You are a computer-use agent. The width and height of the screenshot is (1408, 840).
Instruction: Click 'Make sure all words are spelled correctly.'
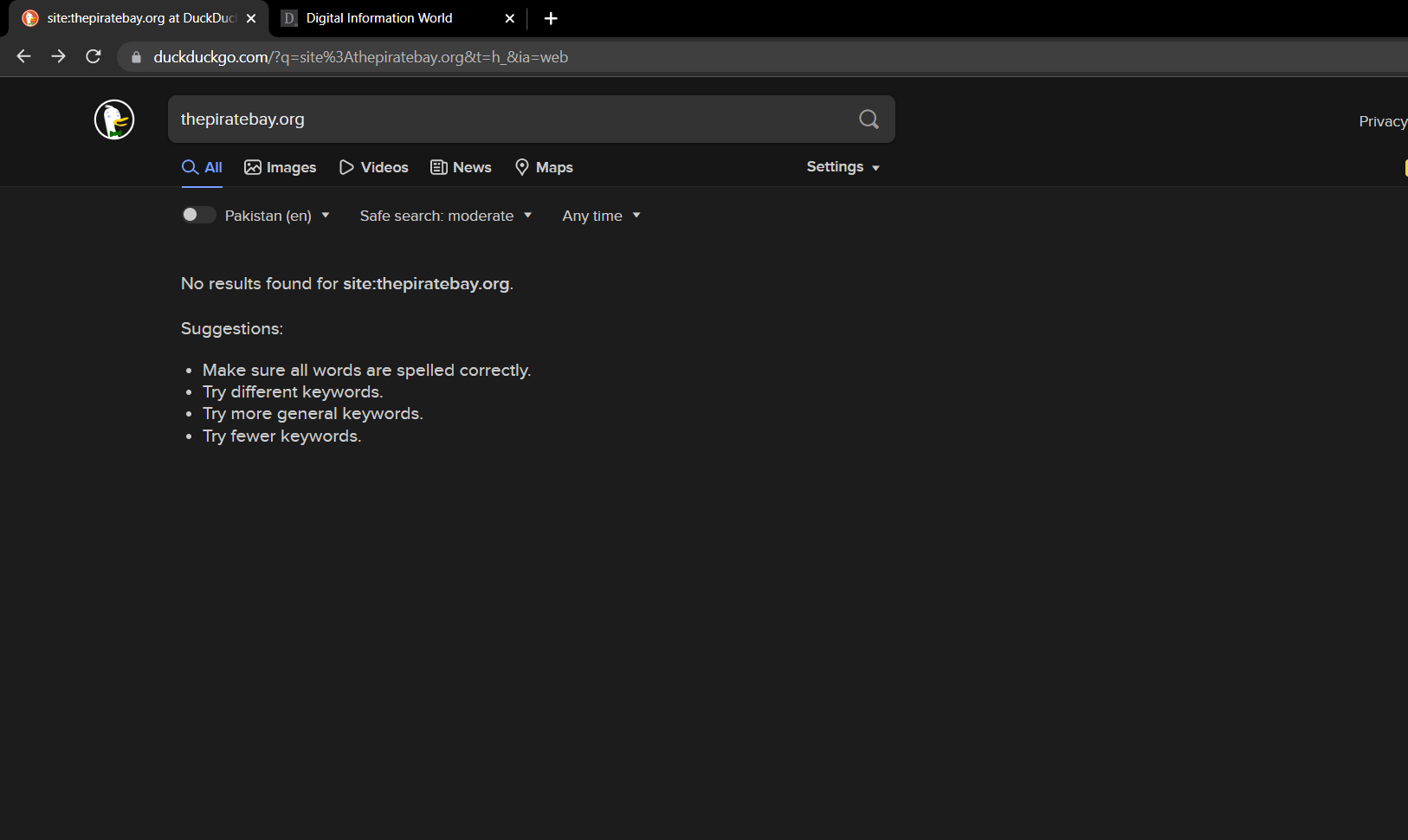[367, 370]
